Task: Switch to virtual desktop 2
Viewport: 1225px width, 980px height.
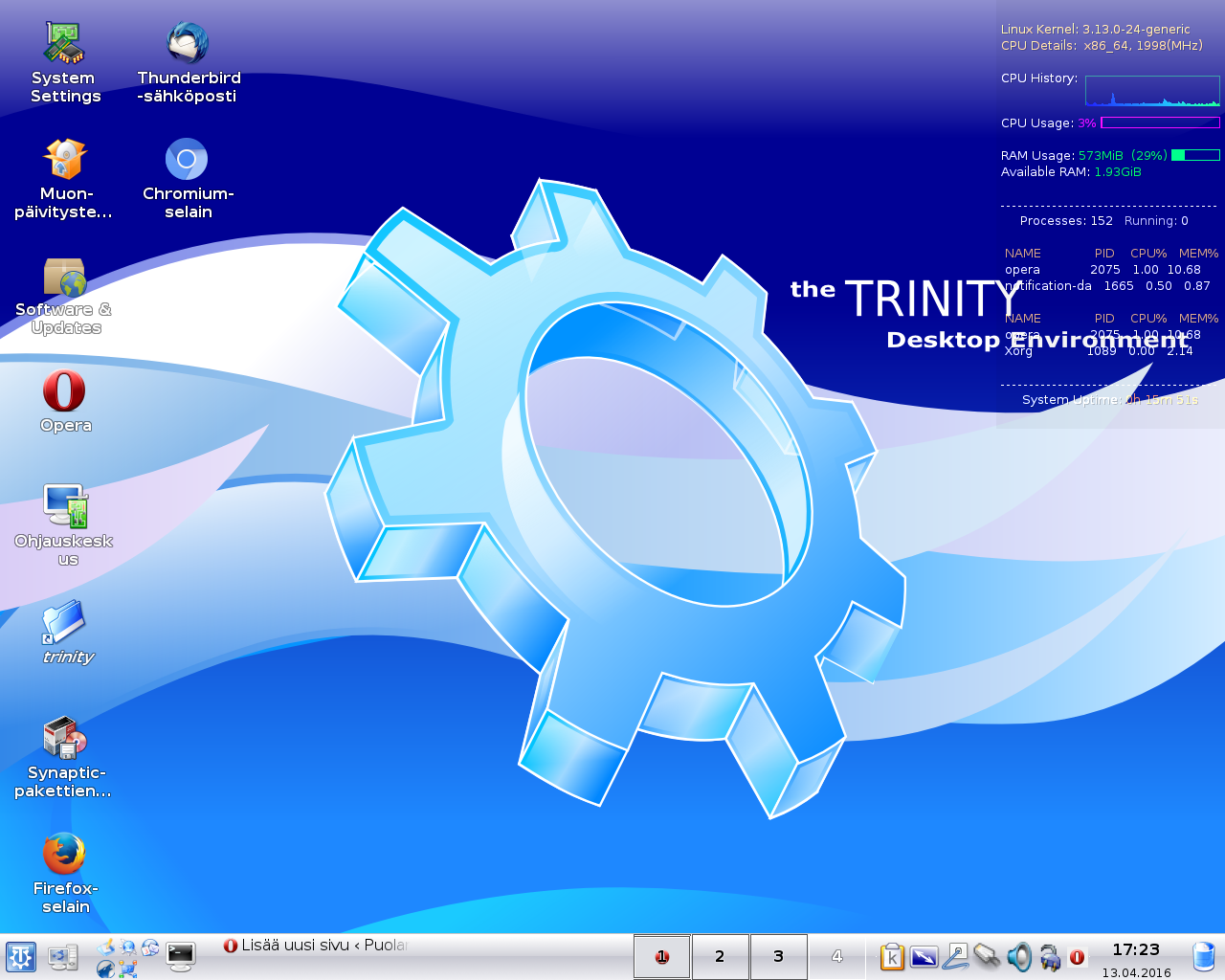Action: (x=720, y=957)
